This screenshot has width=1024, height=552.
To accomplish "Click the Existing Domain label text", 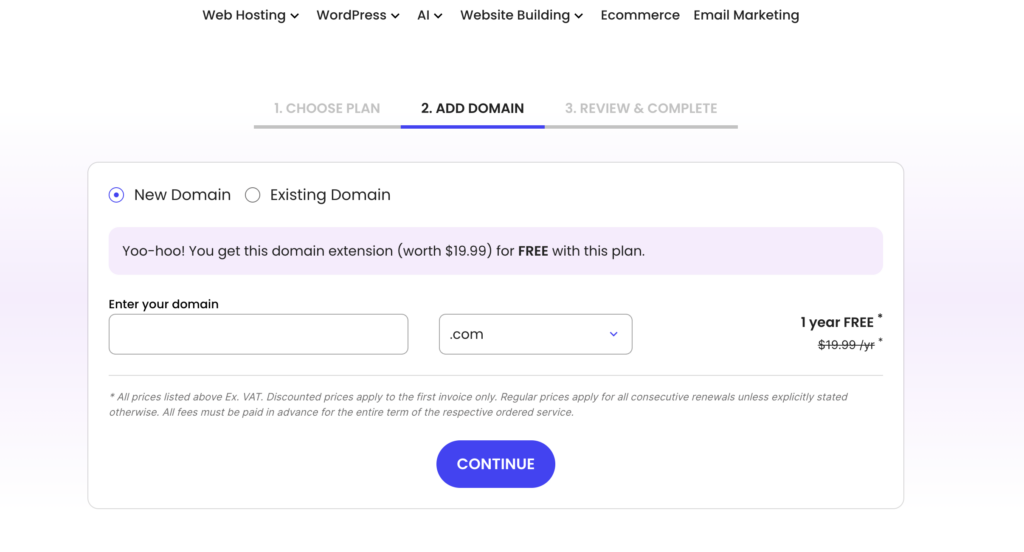I will (330, 195).
